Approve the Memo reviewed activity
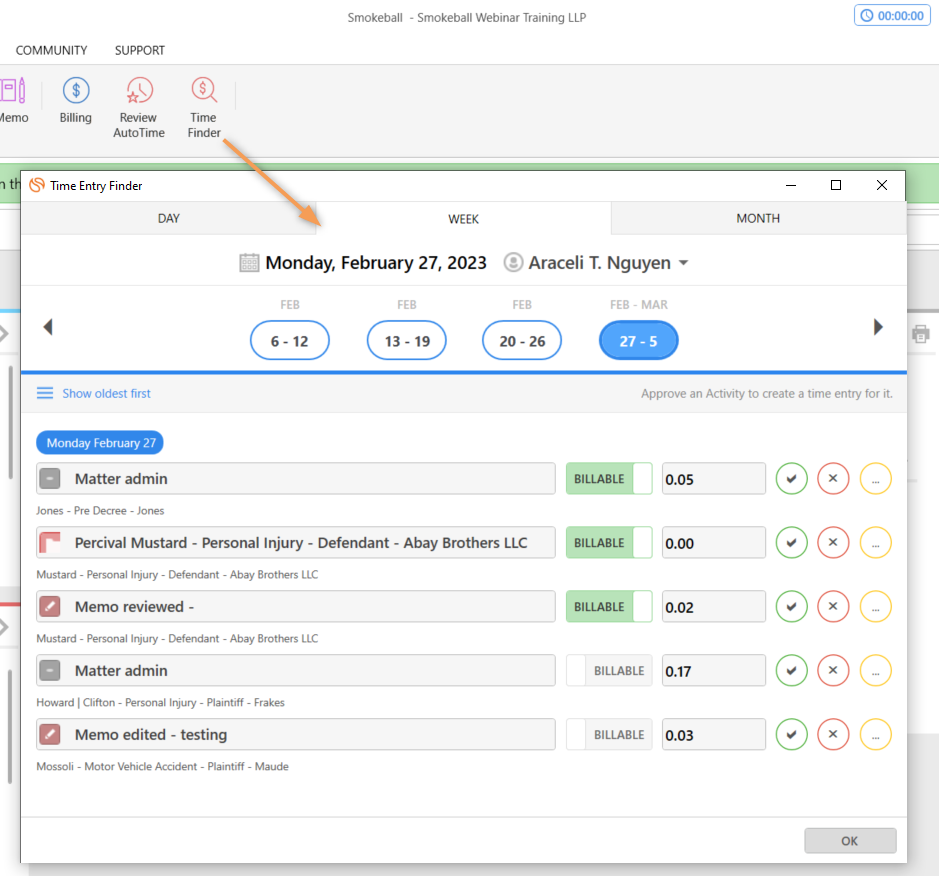The image size is (939, 876). point(792,607)
